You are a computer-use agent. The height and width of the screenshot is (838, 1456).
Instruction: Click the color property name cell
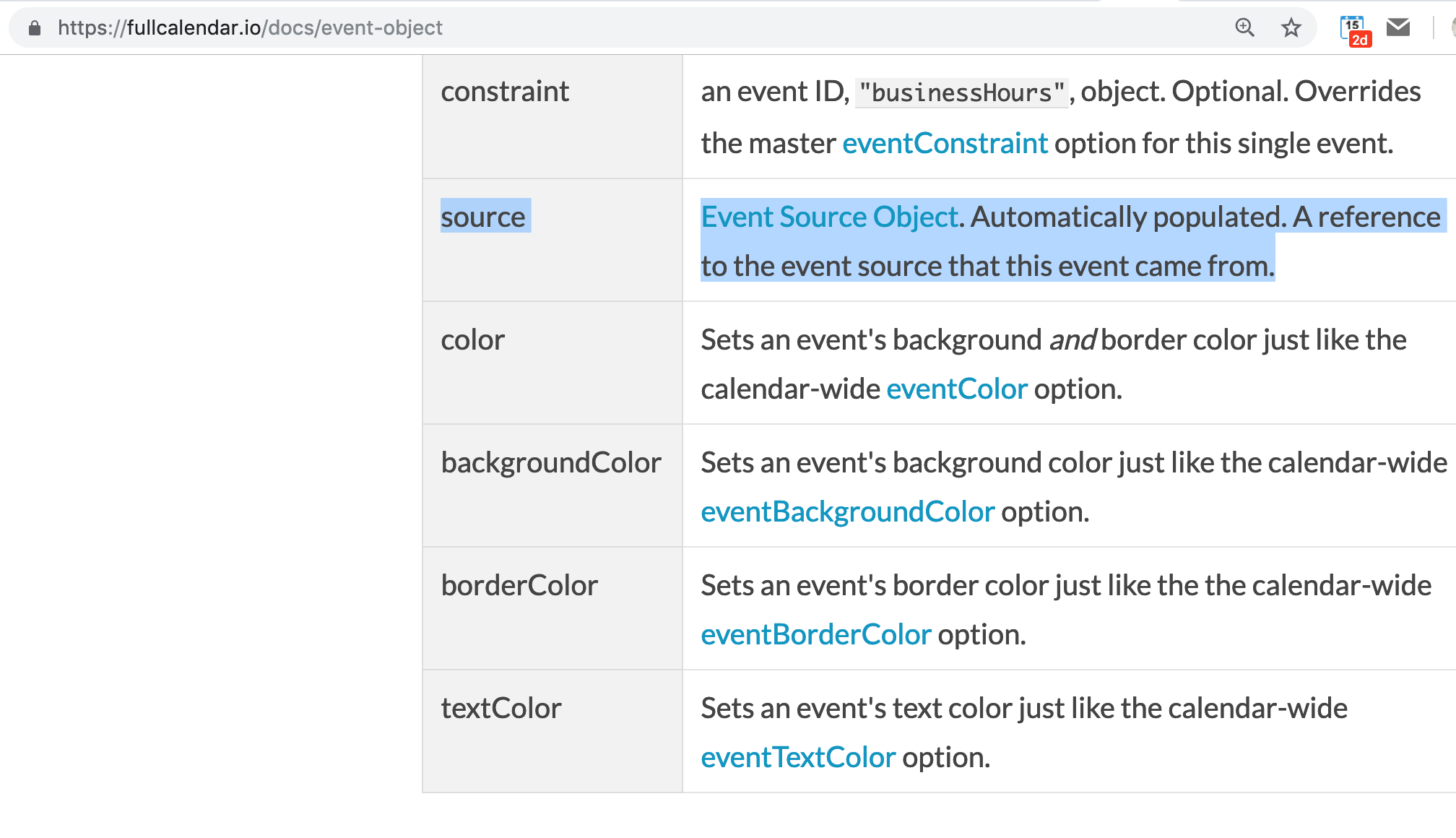(473, 340)
